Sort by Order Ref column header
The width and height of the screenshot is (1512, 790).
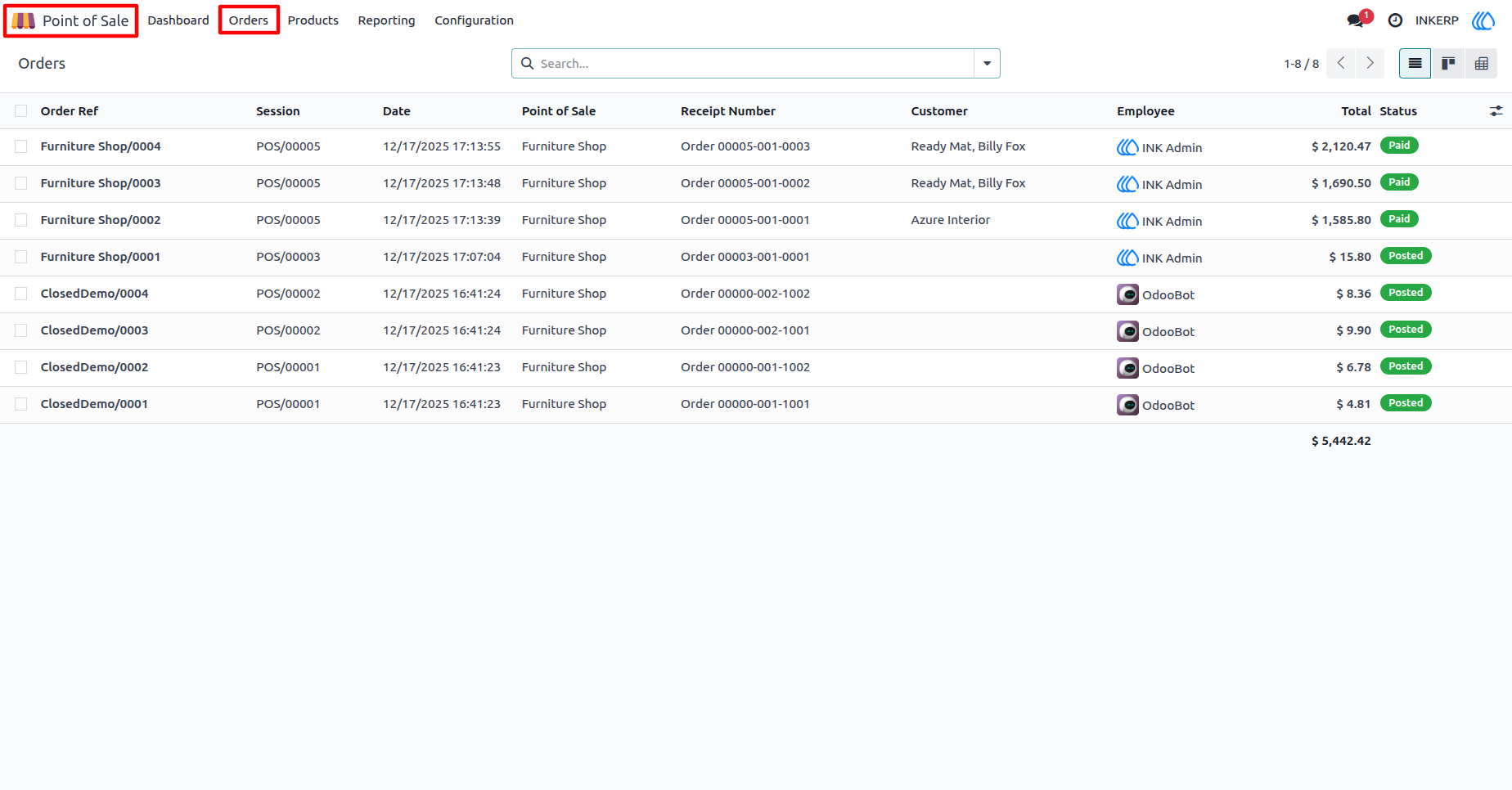(70, 111)
